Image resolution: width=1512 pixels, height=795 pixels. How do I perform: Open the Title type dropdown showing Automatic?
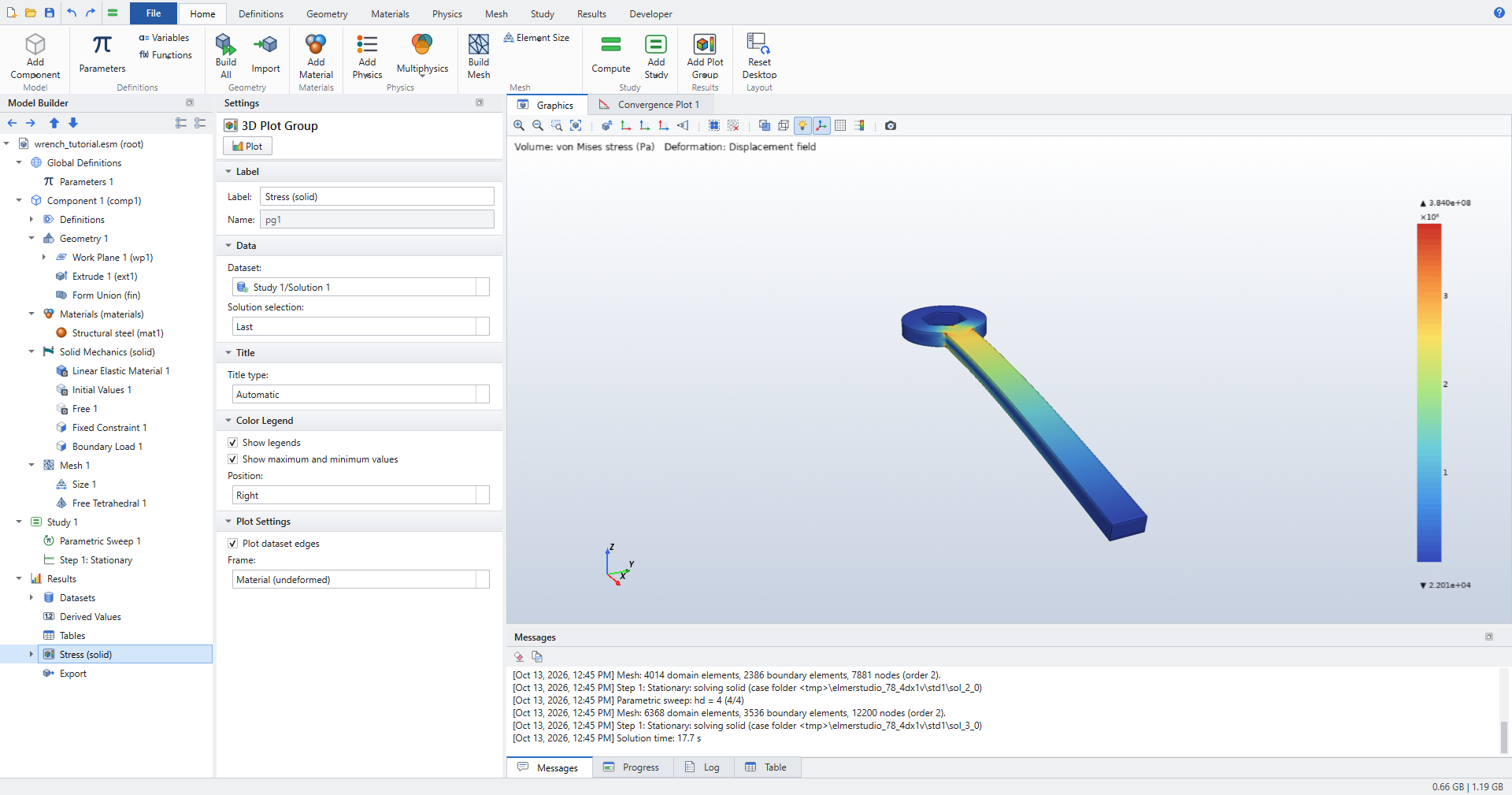[x=361, y=395]
